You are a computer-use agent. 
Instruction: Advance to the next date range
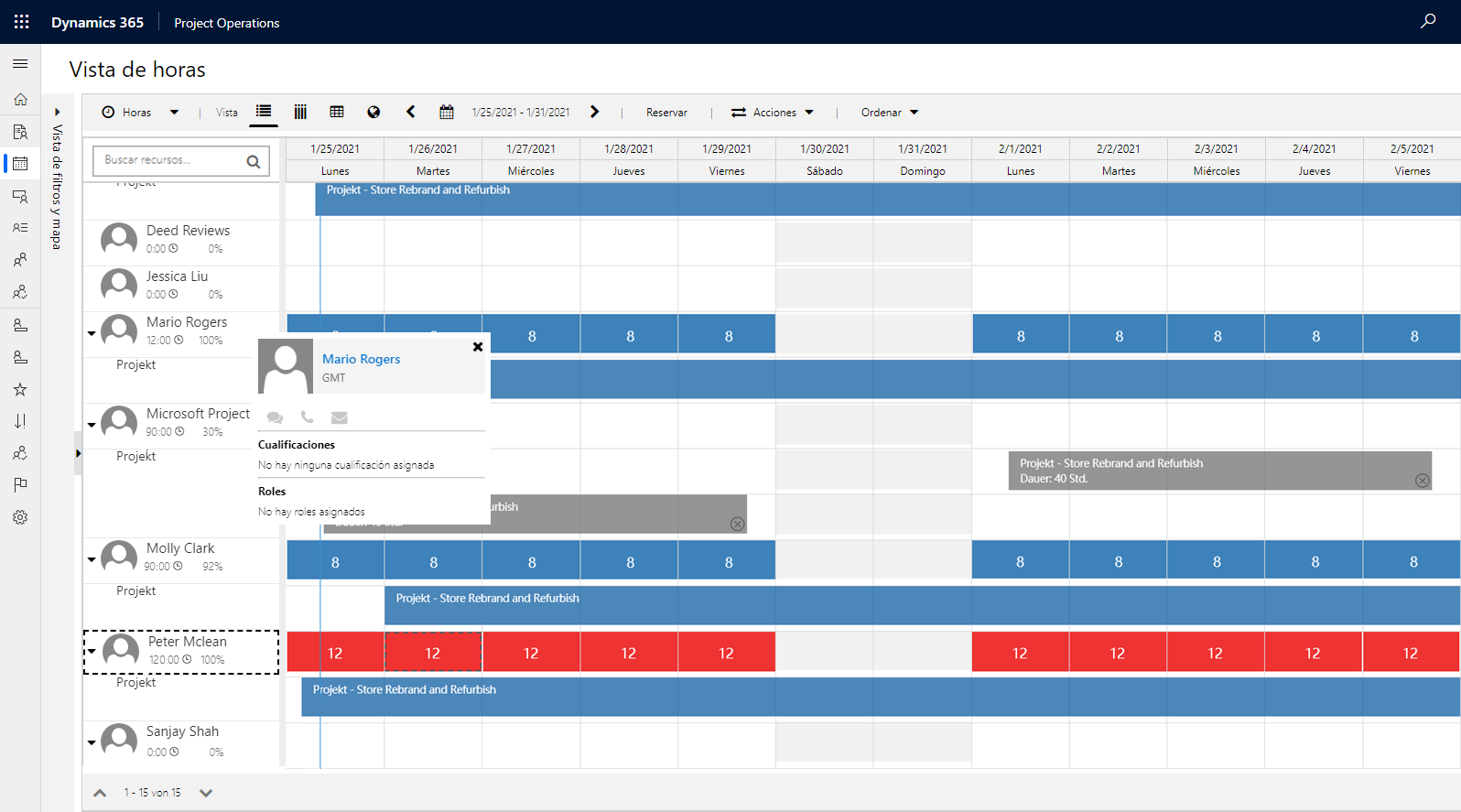(x=595, y=112)
